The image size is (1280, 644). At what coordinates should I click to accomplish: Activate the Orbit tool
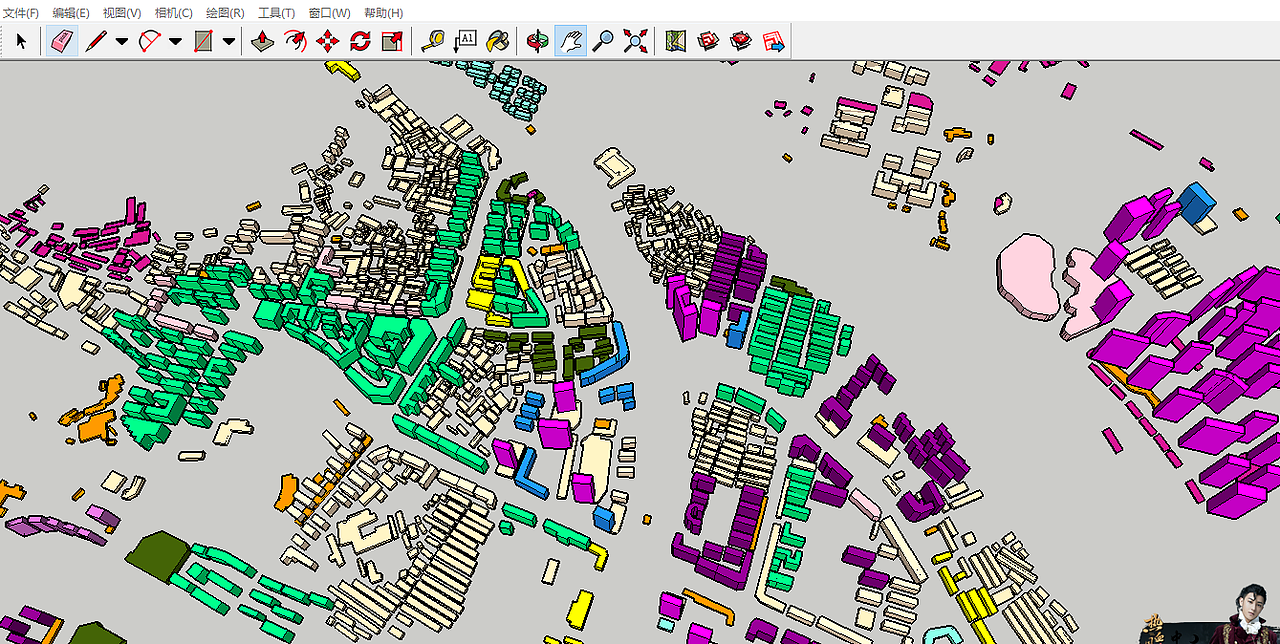pos(536,41)
